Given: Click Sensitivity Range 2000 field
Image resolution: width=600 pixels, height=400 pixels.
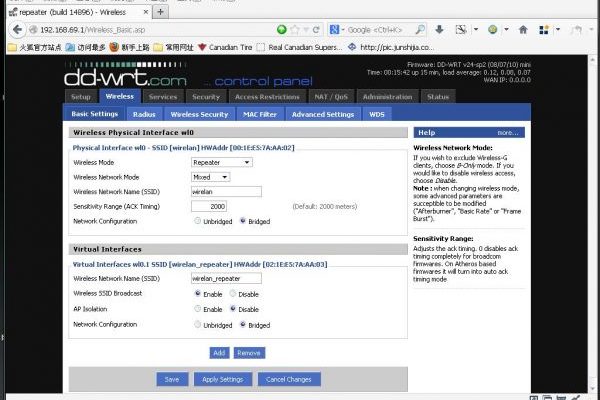Looking at the screenshot, I should [x=209, y=206].
